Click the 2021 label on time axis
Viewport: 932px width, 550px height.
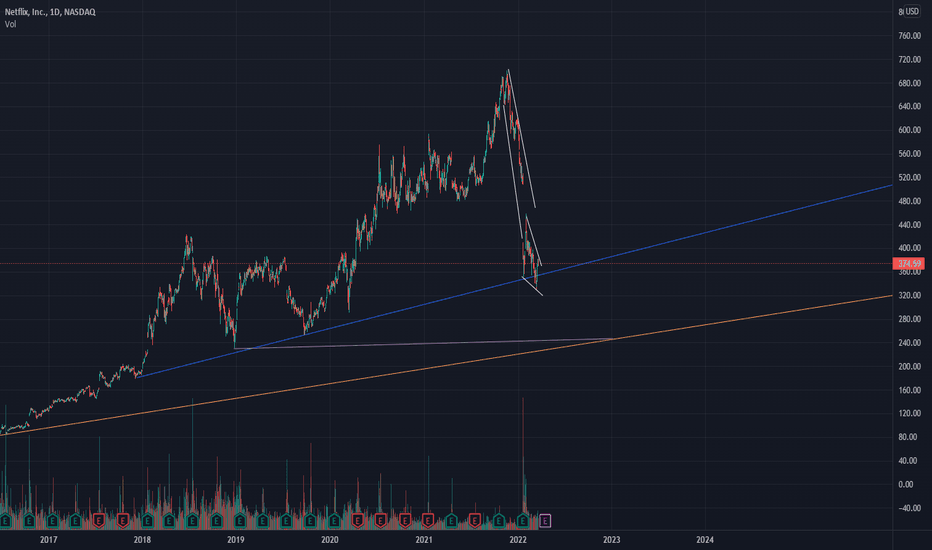point(424,540)
